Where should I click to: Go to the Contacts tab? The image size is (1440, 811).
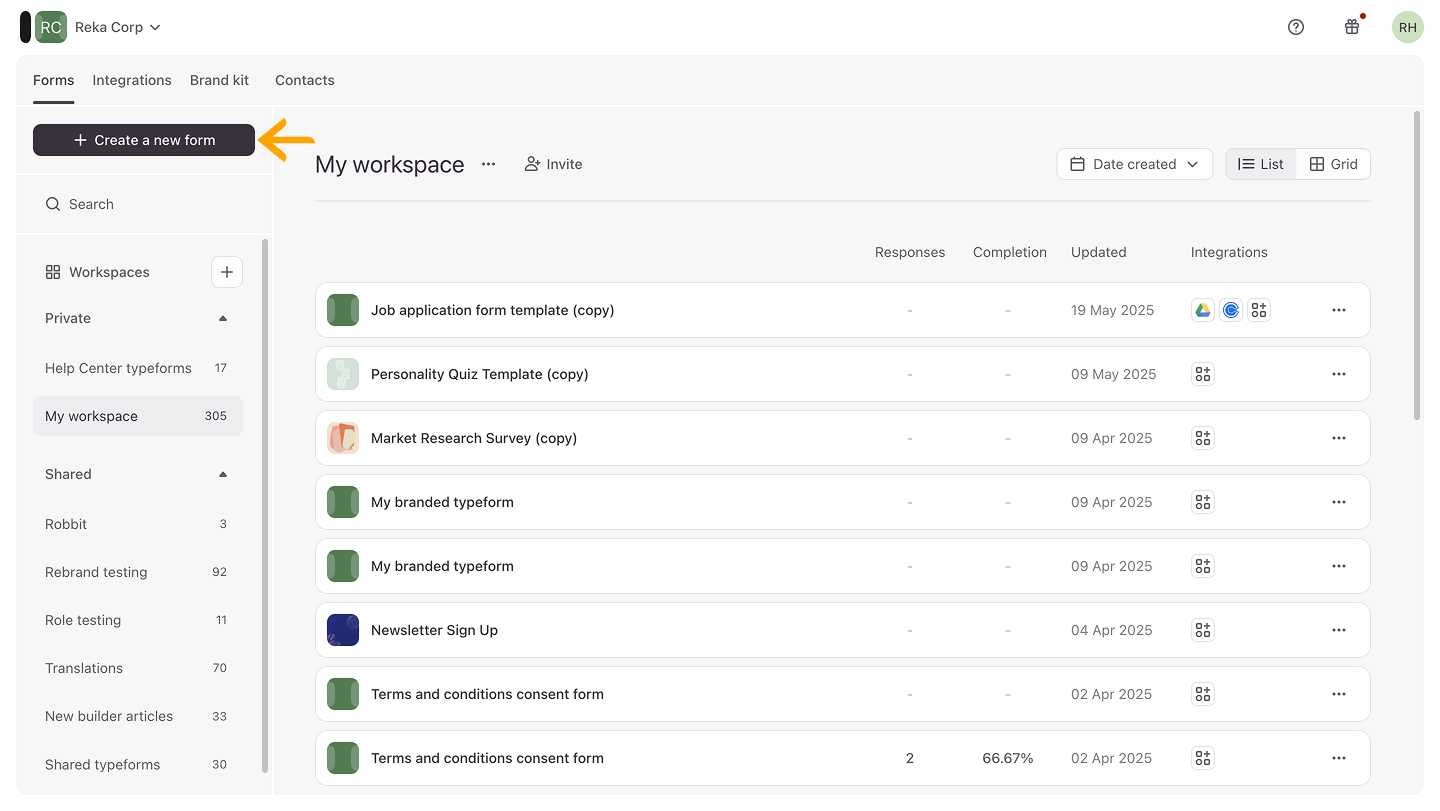tap(305, 80)
